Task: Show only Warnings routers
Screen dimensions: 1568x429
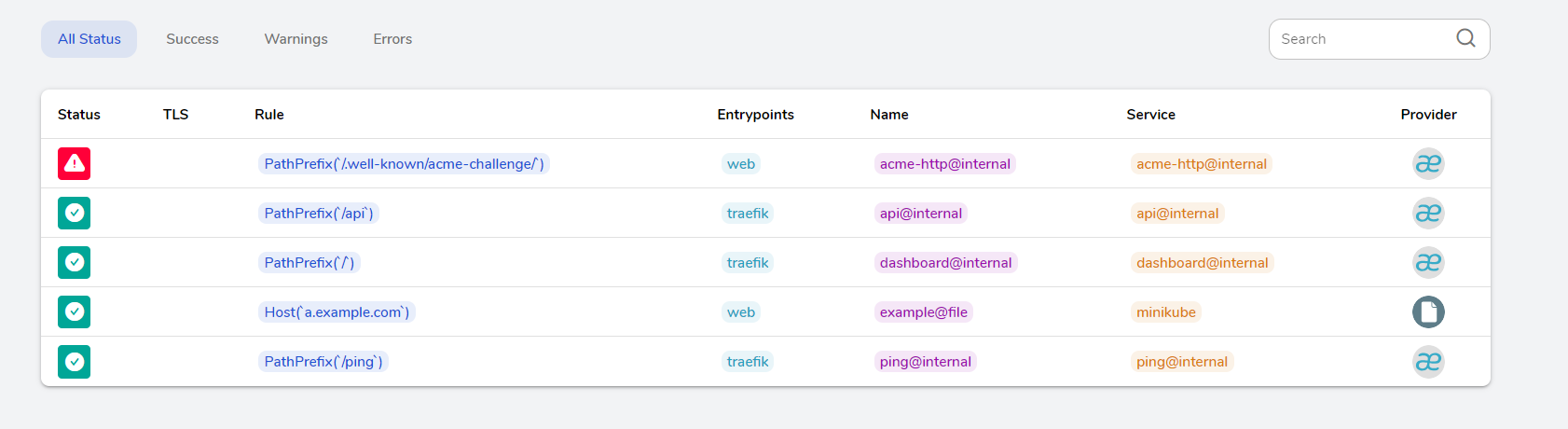Action: 296,39
